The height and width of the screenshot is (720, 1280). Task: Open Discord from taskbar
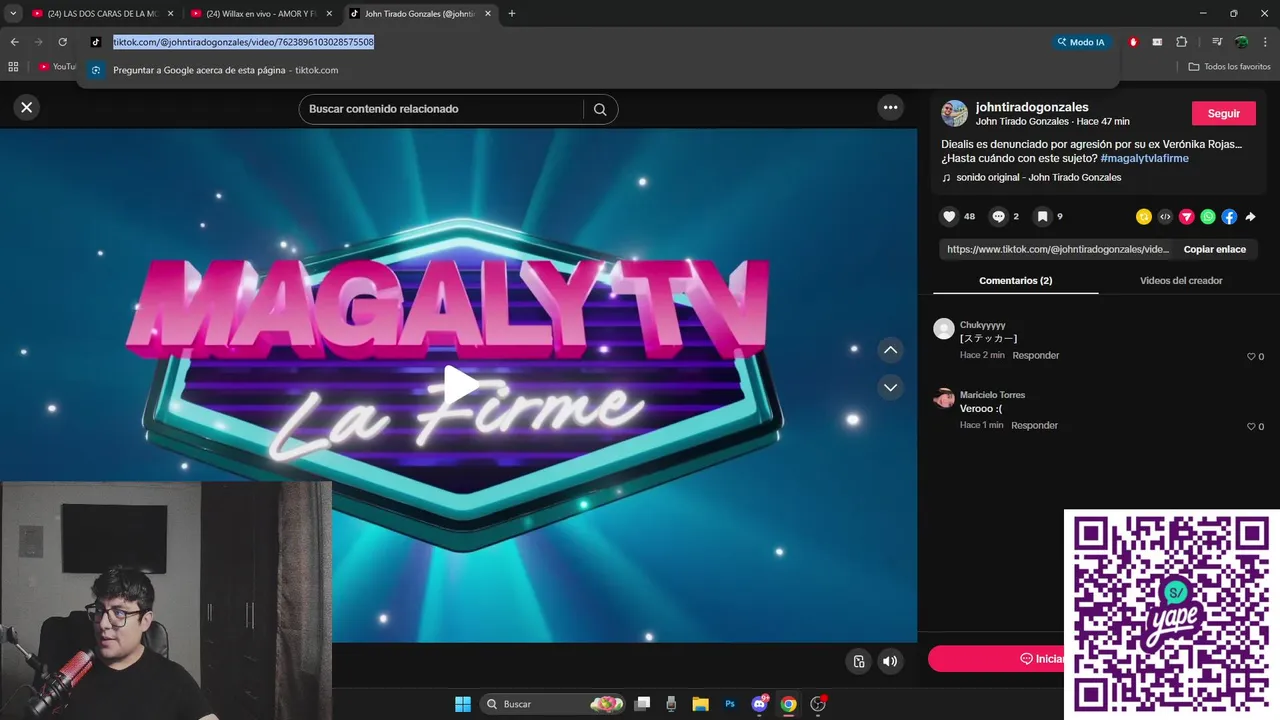coord(760,704)
